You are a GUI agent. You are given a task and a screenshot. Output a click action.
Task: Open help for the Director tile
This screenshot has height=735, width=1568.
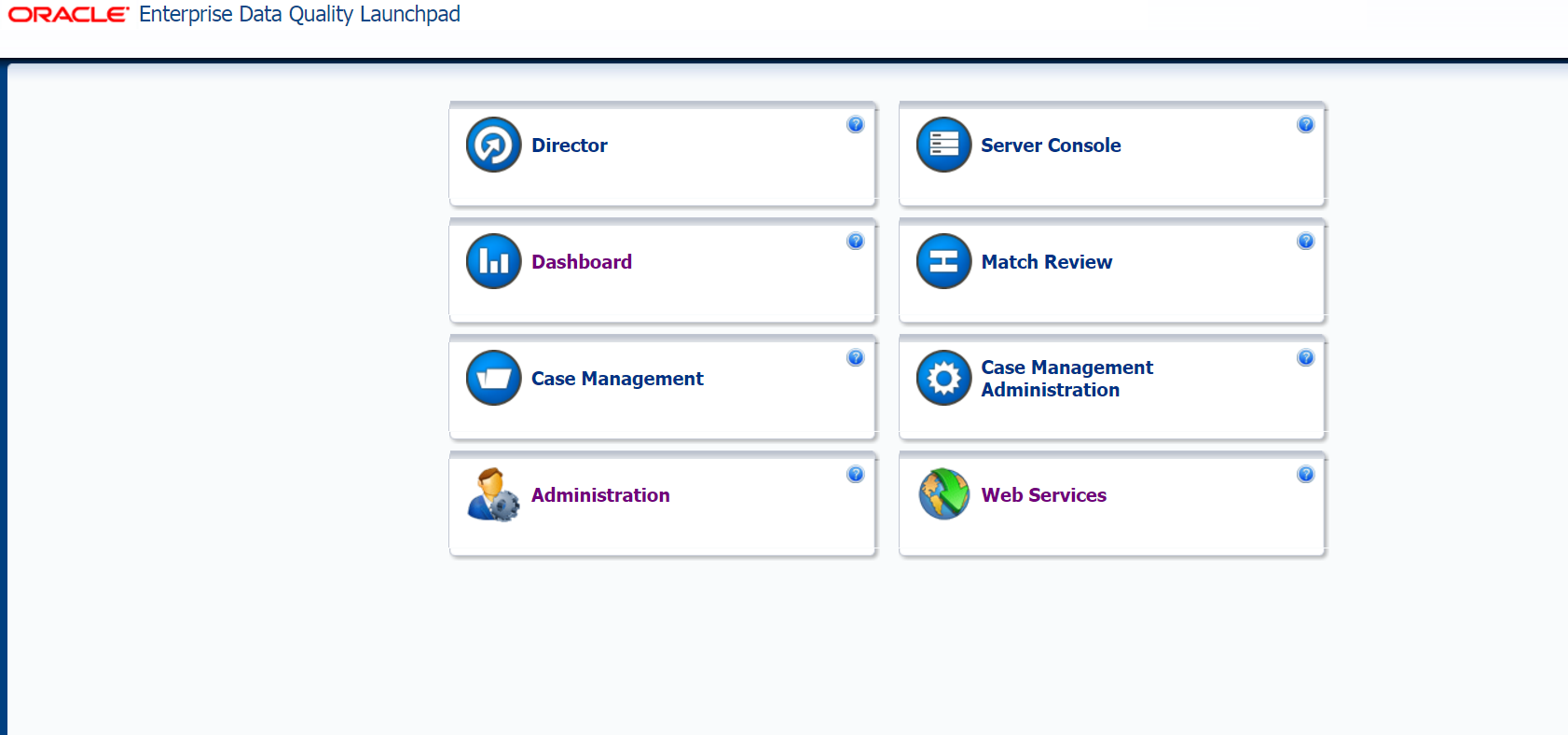click(856, 125)
